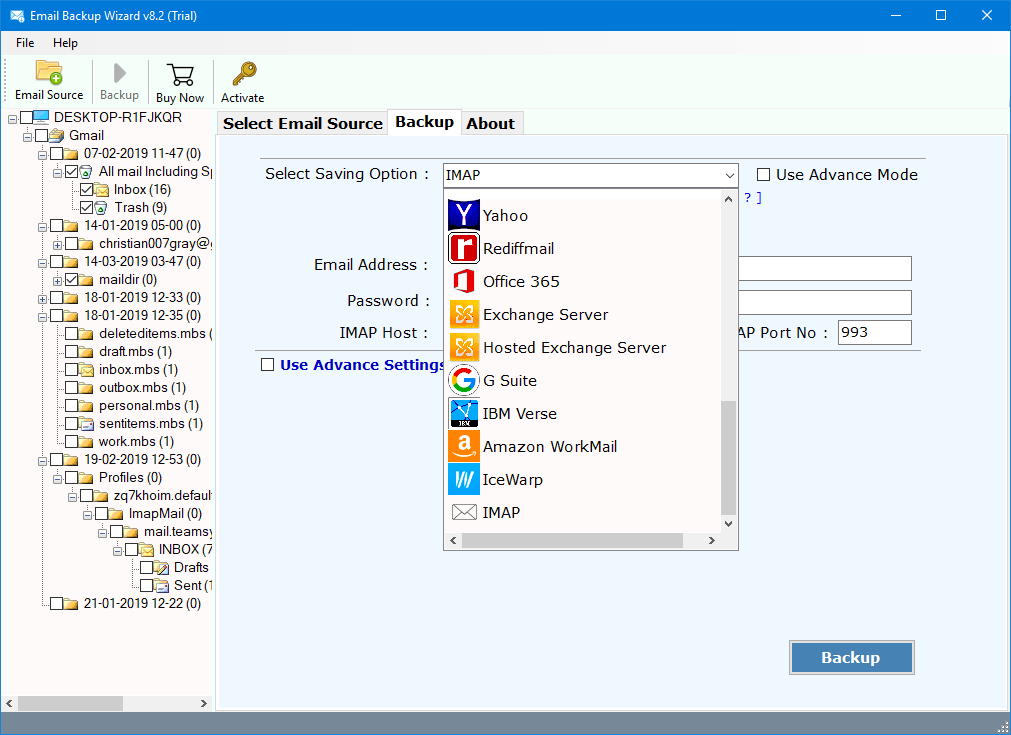The height and width of the screenshot is (735, 1011).
Task: Pick the Exchange Server icon
Action: [464, 314]
